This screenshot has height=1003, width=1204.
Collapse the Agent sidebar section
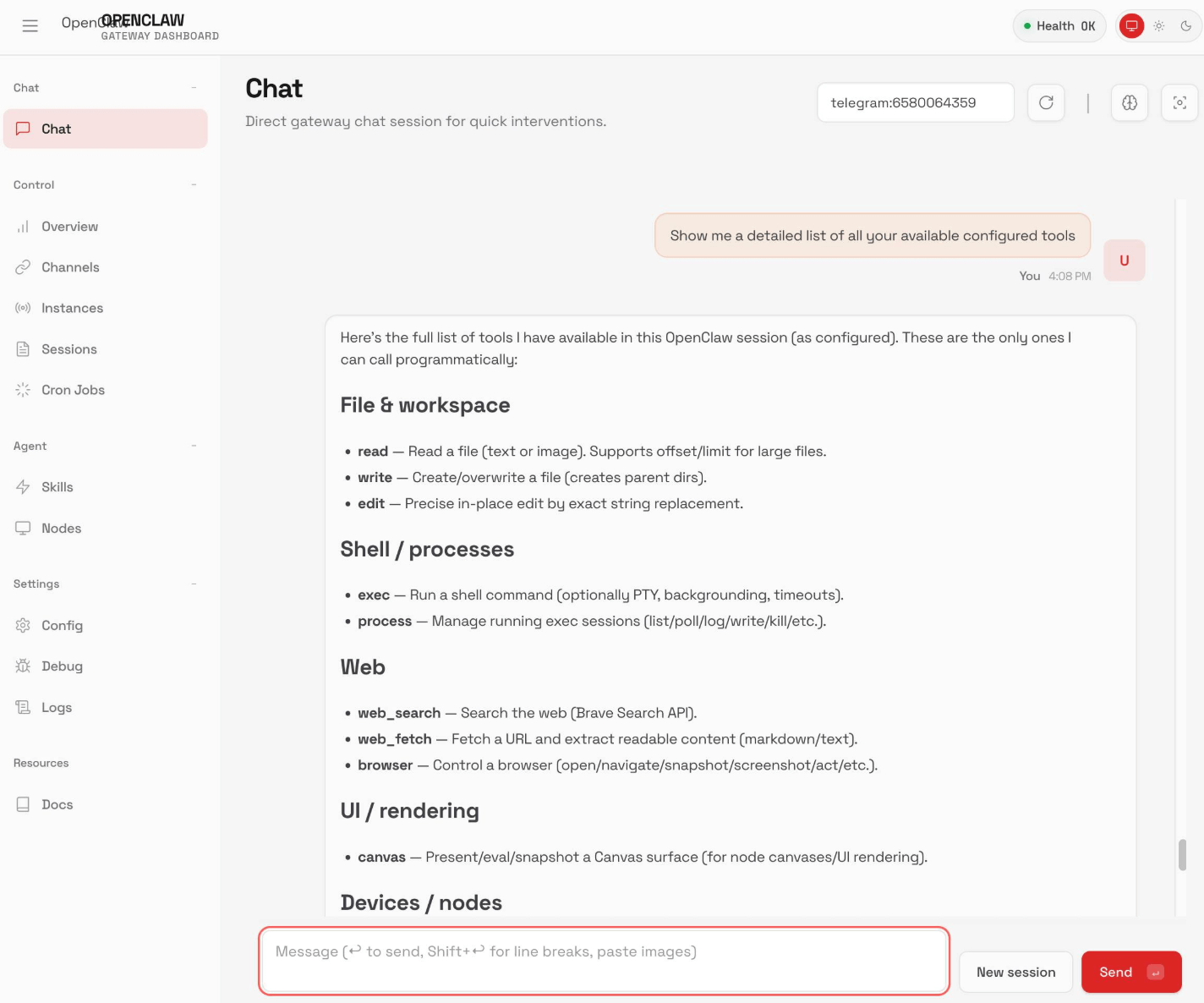pyautogui.click(x=194, y=446)
